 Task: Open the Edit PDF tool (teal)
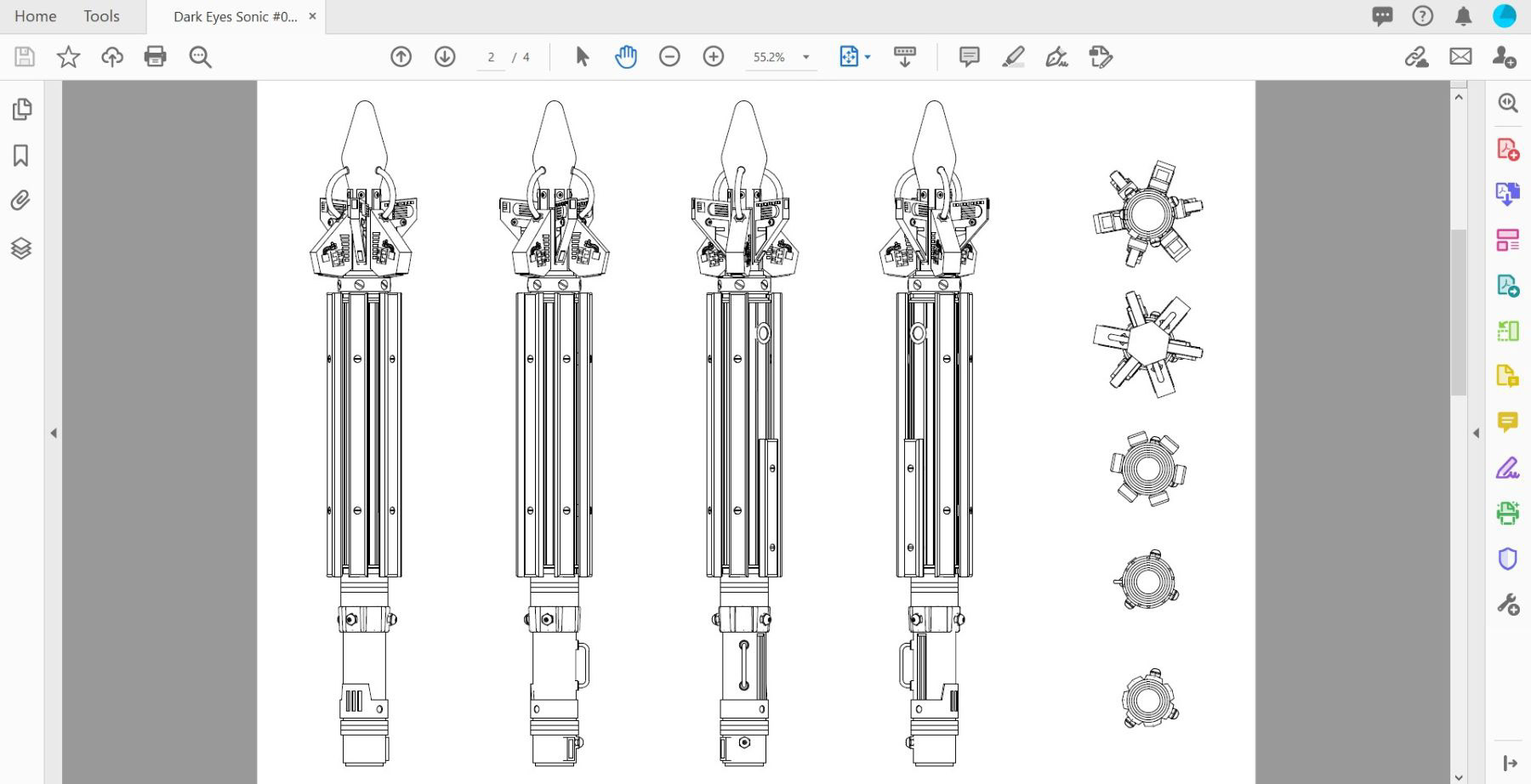click(1508, 285)
